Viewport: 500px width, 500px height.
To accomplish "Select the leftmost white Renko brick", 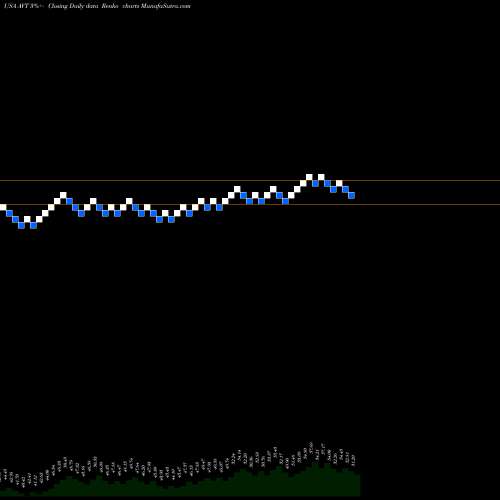I will coord(3,207).
